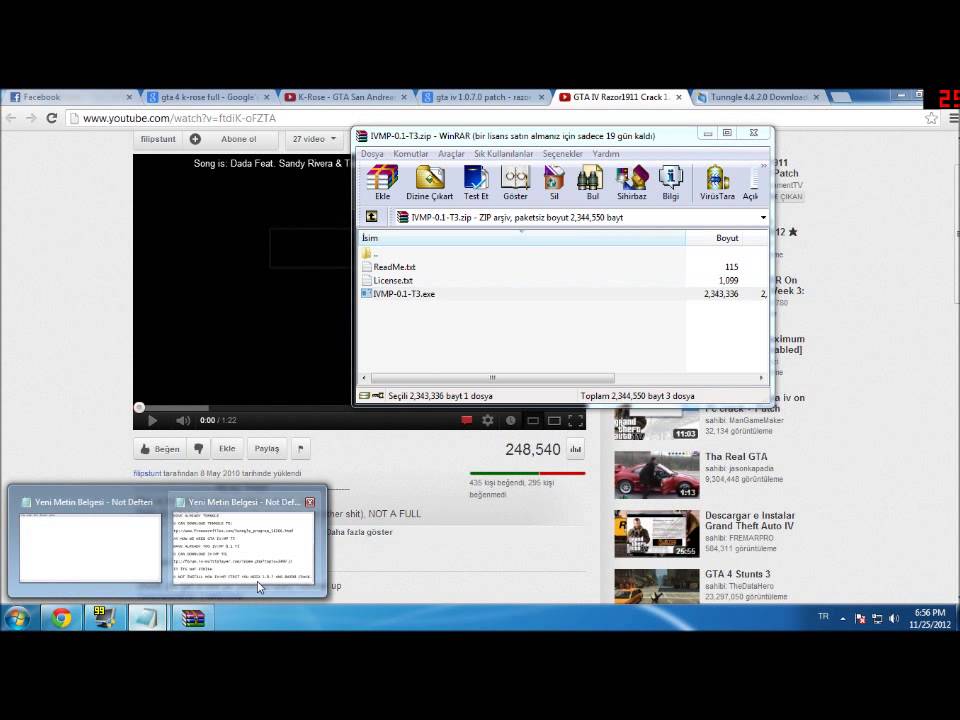Flag the video with the flag icon

pyautogui.click(x=301, y=449)
